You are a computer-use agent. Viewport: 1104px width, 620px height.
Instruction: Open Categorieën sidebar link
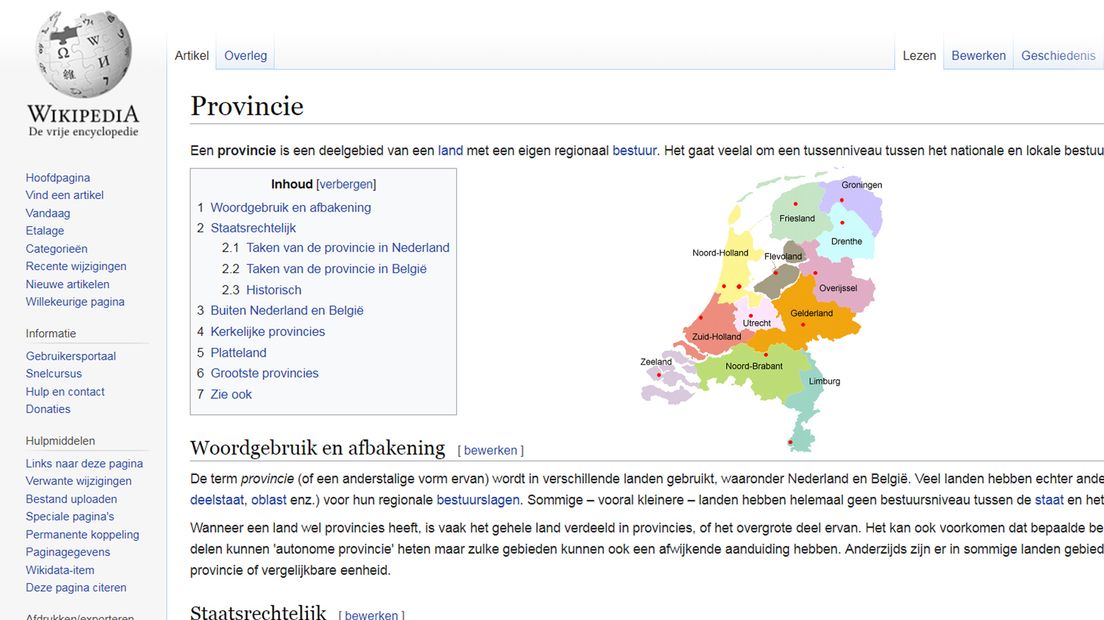[x=56, y=248]
